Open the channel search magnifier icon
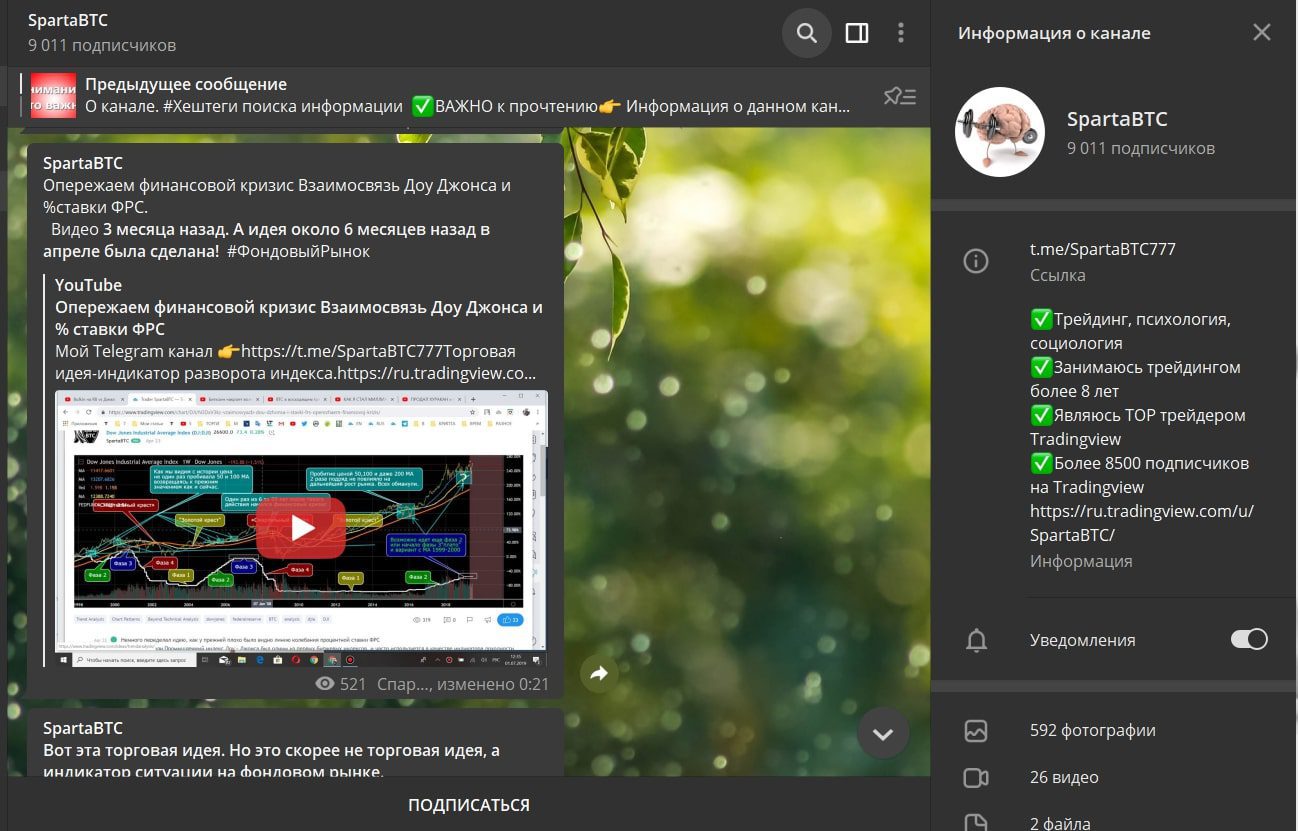 (806, 33)
